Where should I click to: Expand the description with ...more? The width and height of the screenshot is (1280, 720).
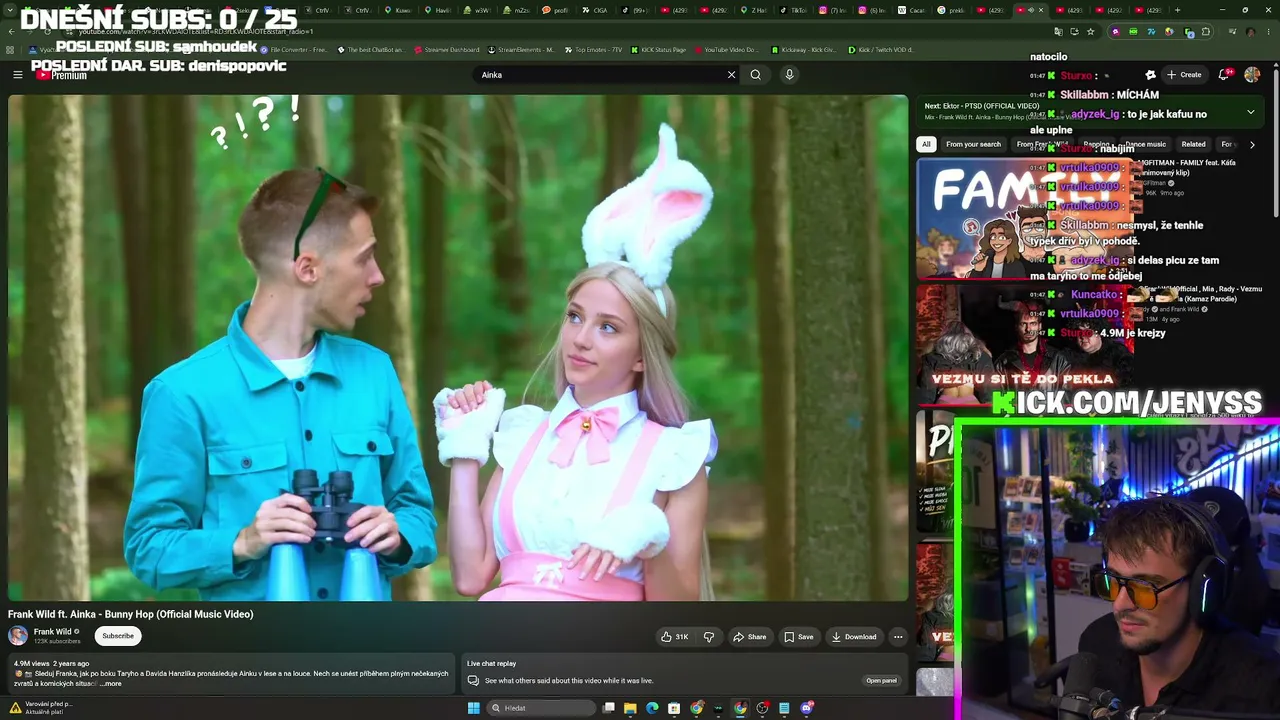111,684
